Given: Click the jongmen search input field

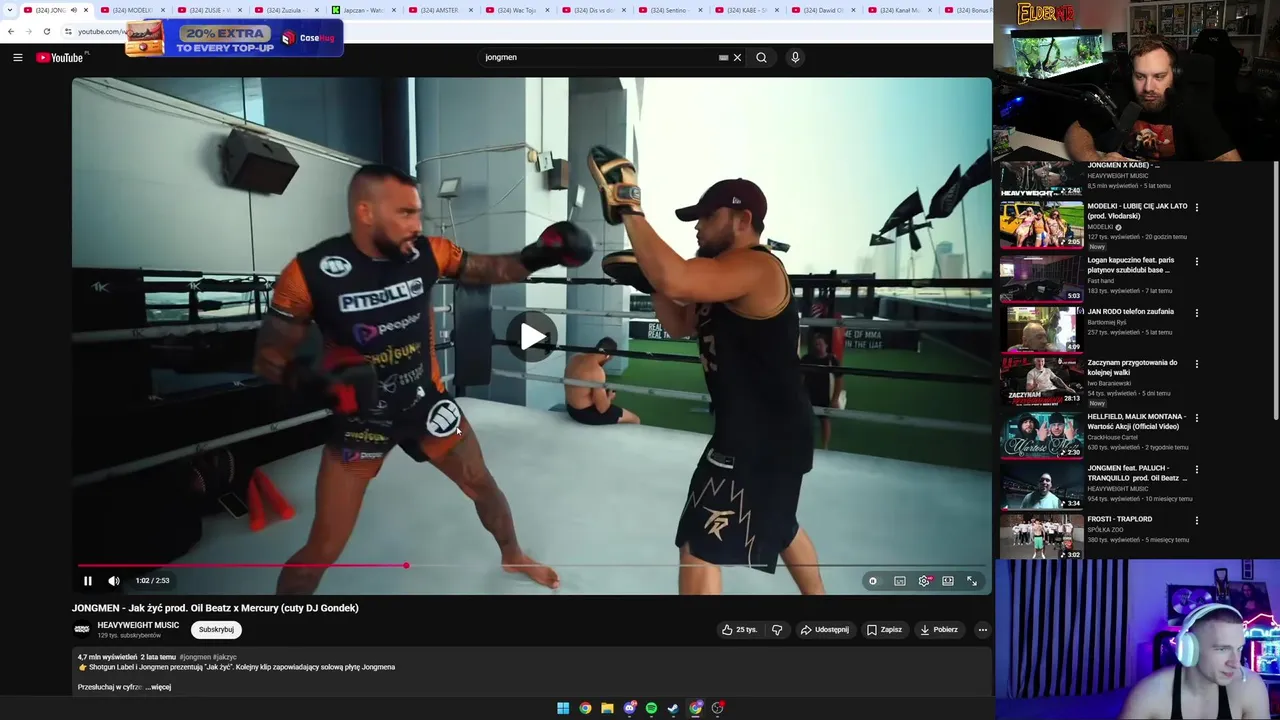Looking at the screenshot, I should click(x=598, y=57).
